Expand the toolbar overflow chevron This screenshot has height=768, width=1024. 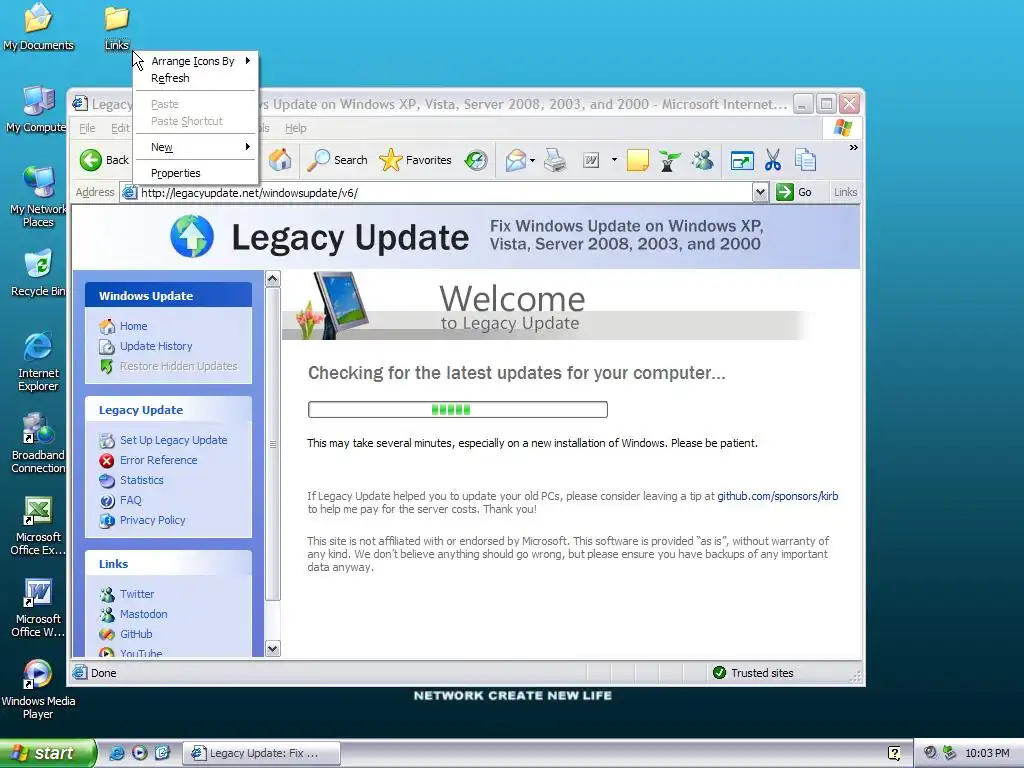coord(854,148)
